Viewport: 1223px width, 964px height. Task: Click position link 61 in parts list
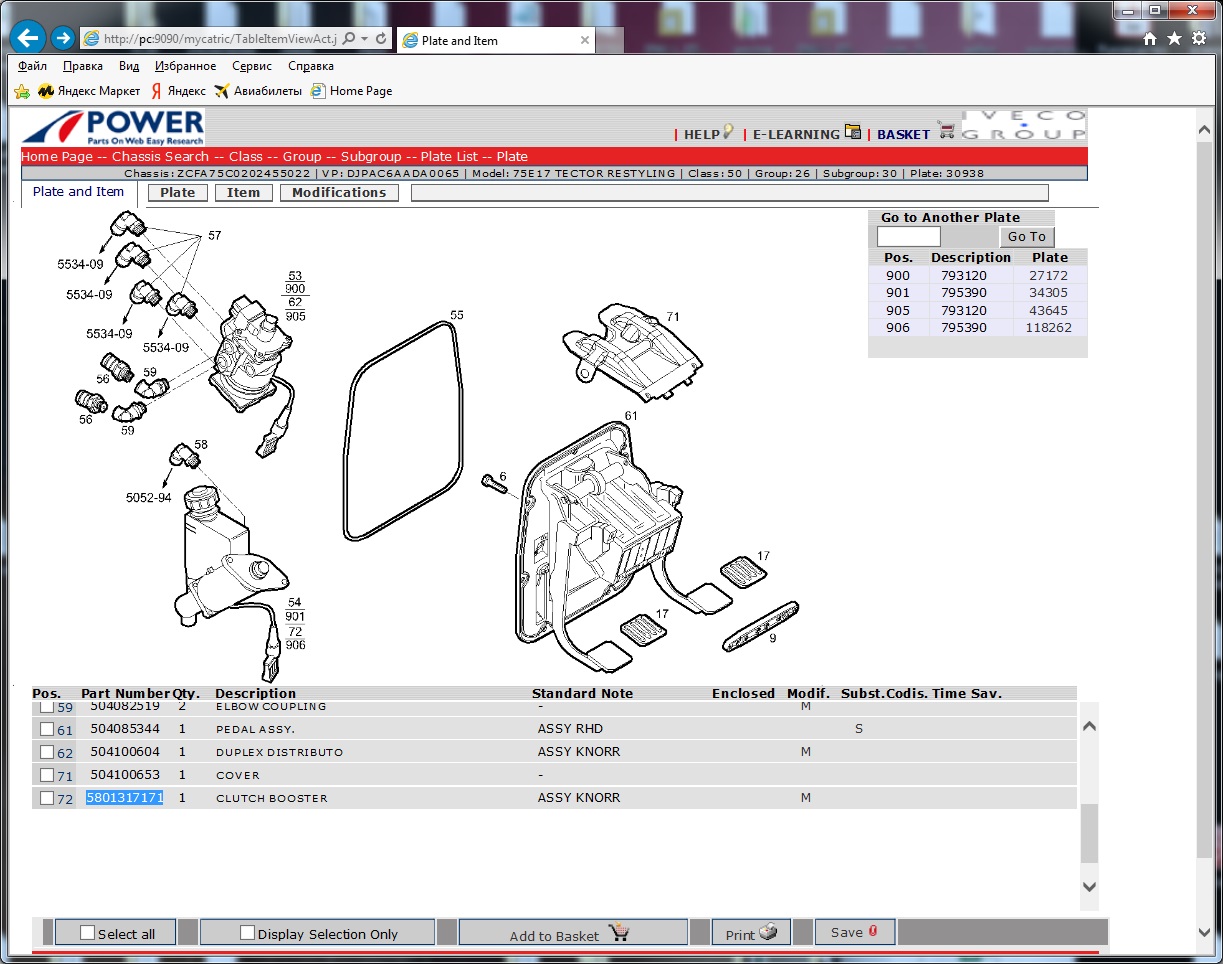point(65,730)
